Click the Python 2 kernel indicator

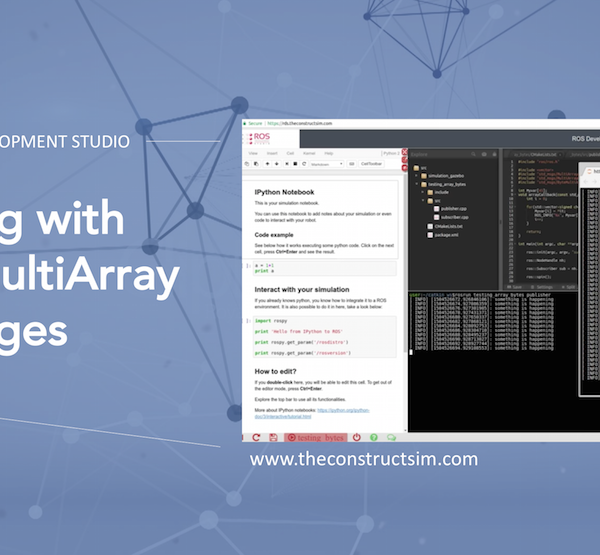pos(391,153)
